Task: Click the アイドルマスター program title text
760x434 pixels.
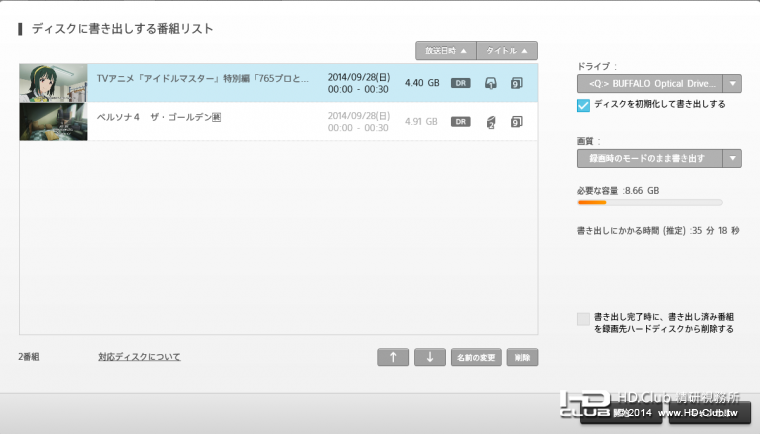Action: pos(203,78)
